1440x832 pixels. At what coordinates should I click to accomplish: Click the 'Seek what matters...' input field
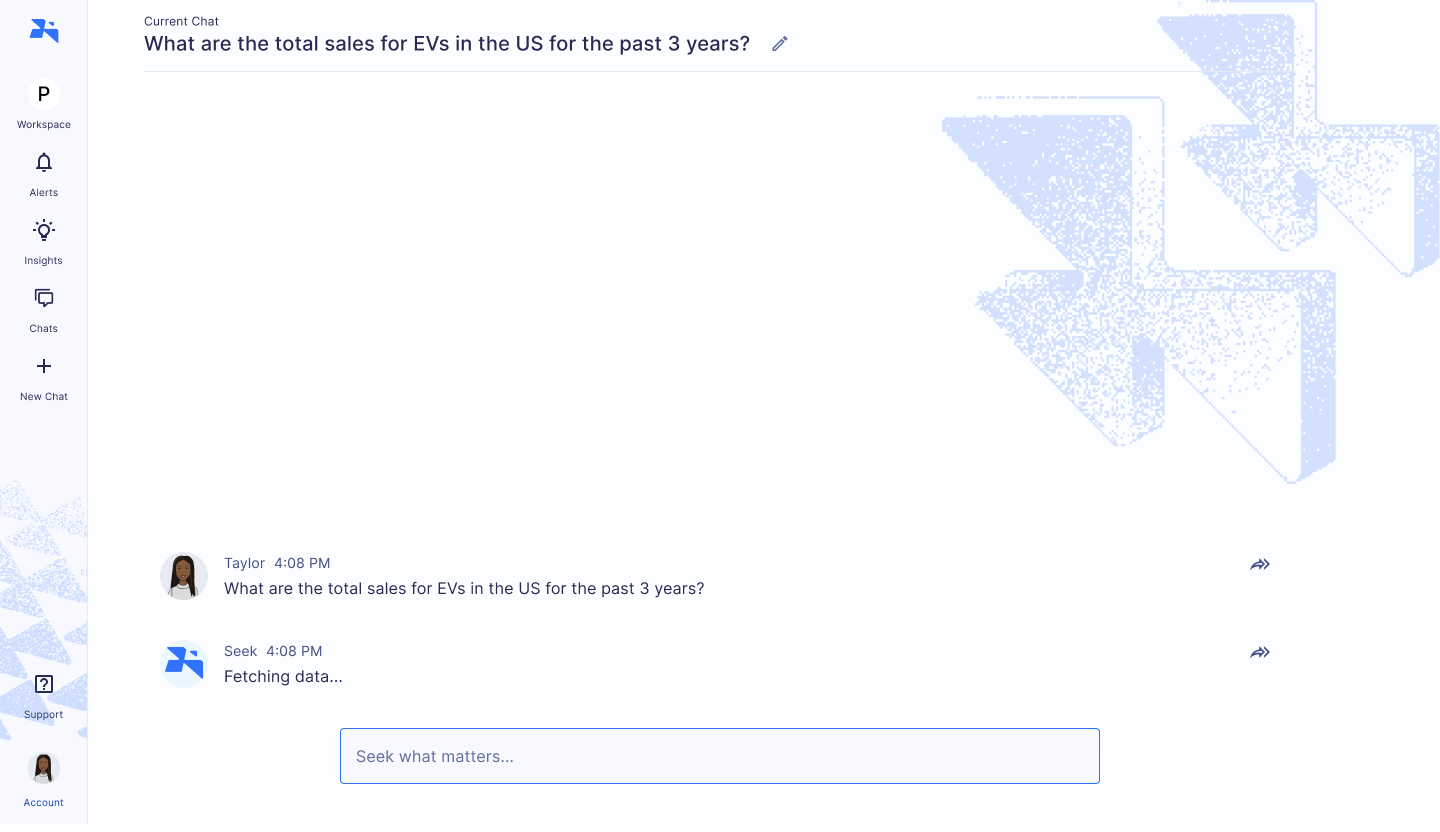[x=720, y=756]
